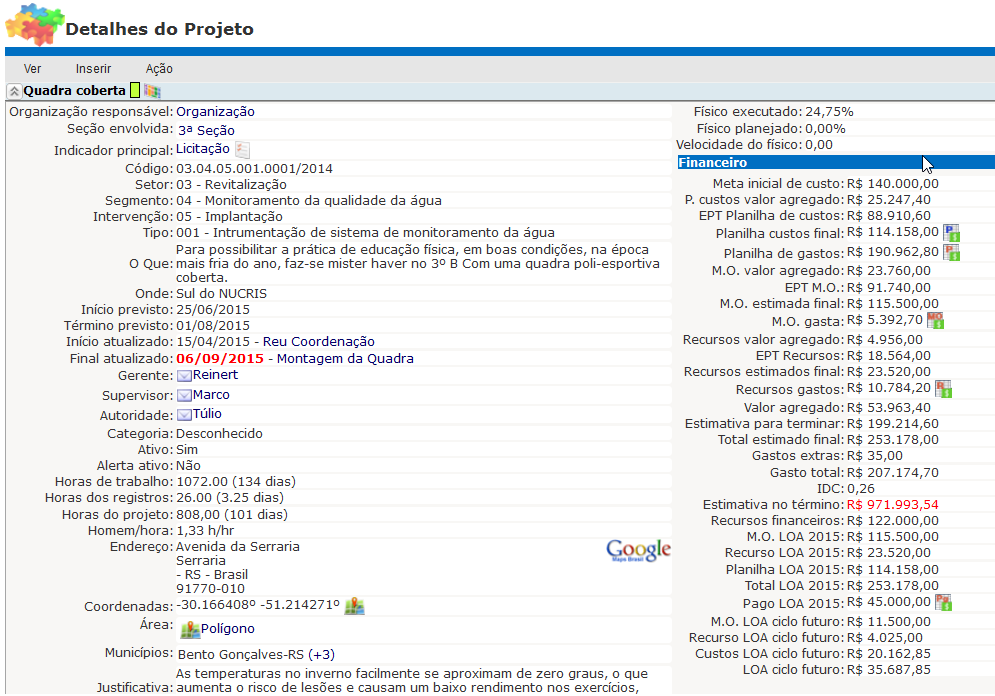
Task: Open the Reinert manager link
Action: pos(215,375)
